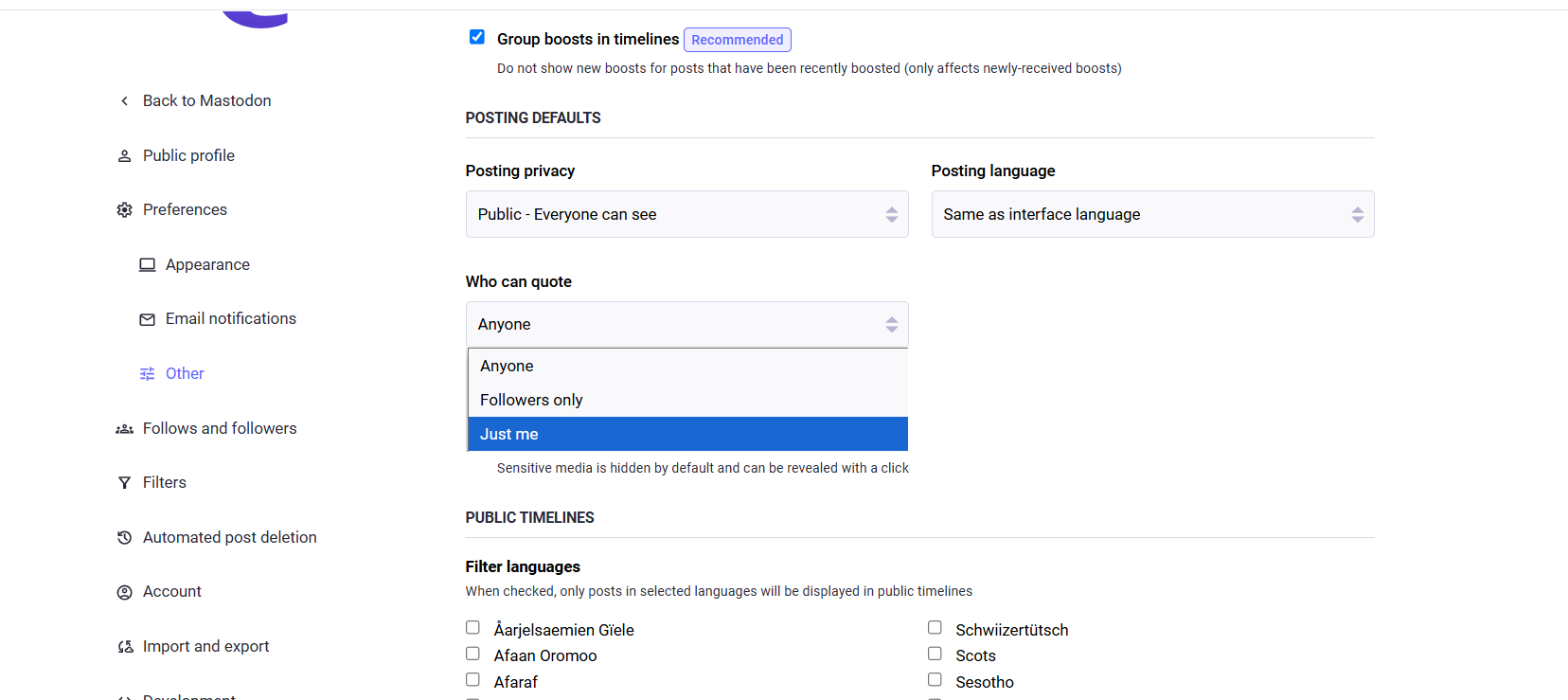Click the Automated post deletion history icon
The image size is (1568, 700).
coord(124,538)
